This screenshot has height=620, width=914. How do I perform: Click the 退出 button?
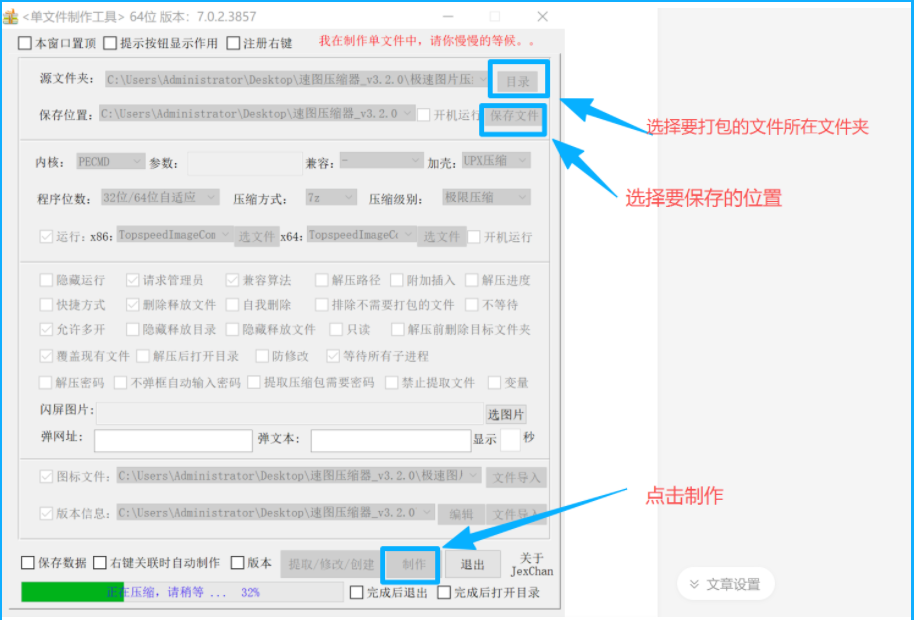473,564
